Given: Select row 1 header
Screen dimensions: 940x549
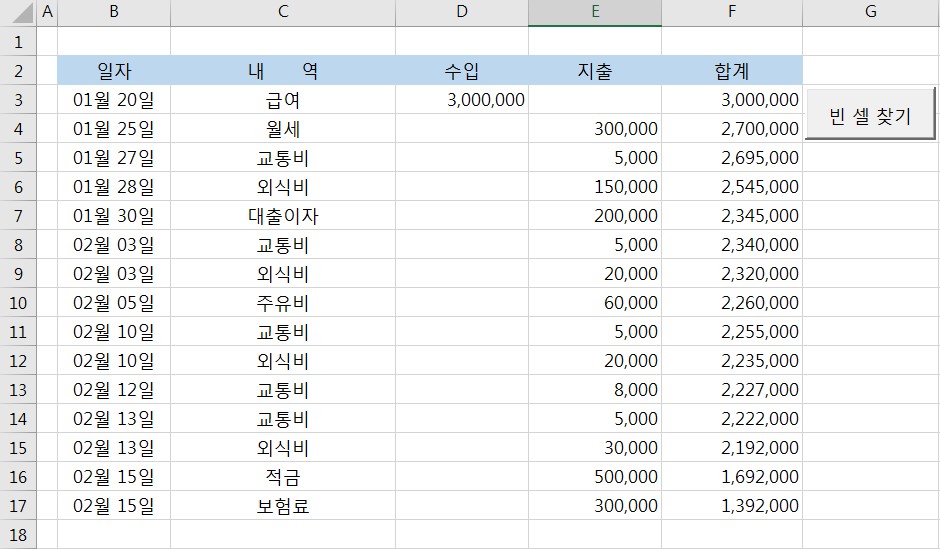Looking at the screenshot, I should tap(18, 41).
